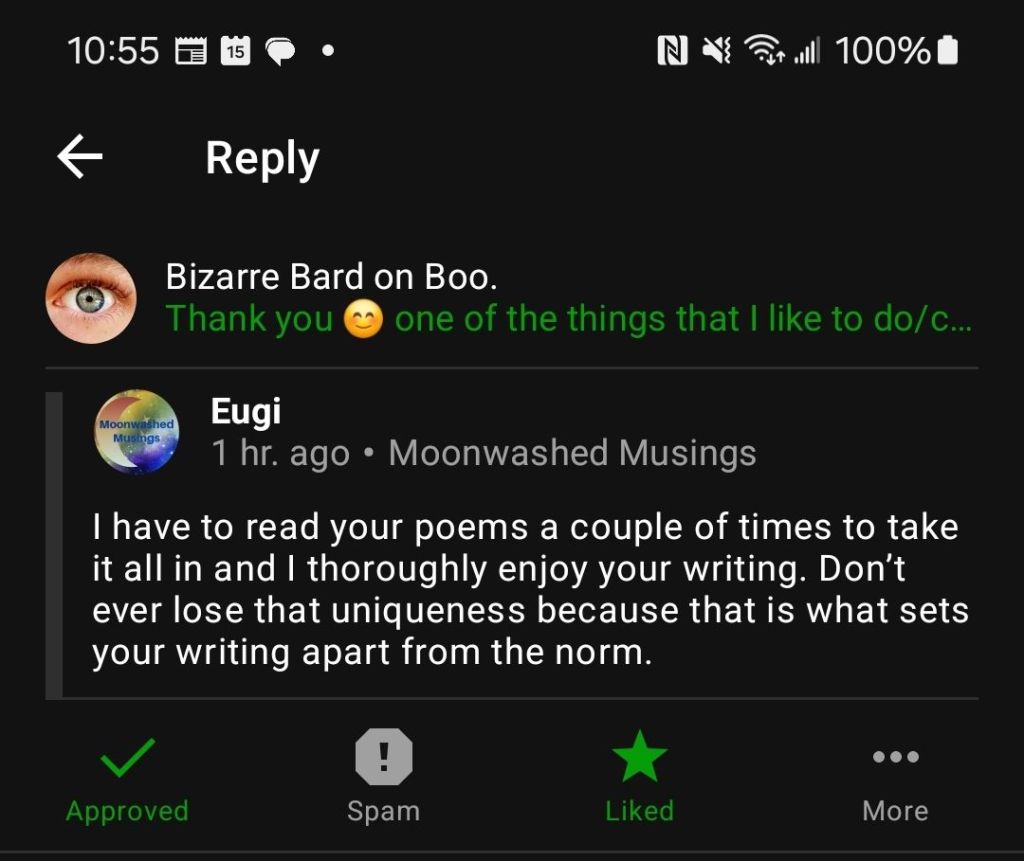Mark comment as Spam icon
Screen dimensions: 1024x861
point(383,758)
